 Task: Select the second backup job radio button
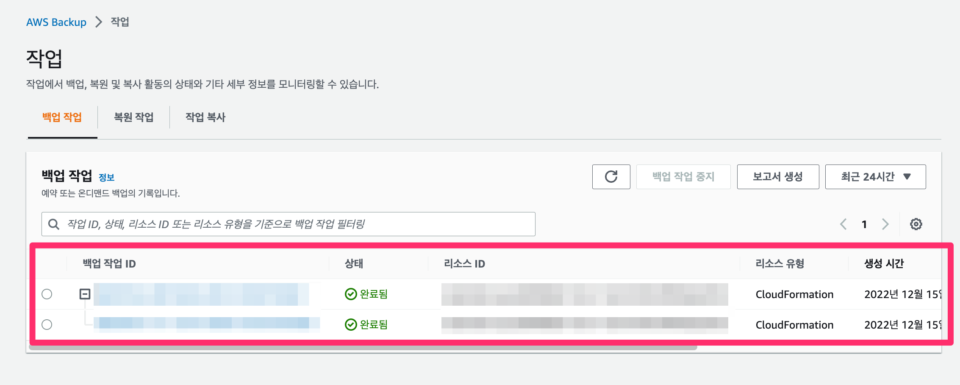(x=47, y=324)
